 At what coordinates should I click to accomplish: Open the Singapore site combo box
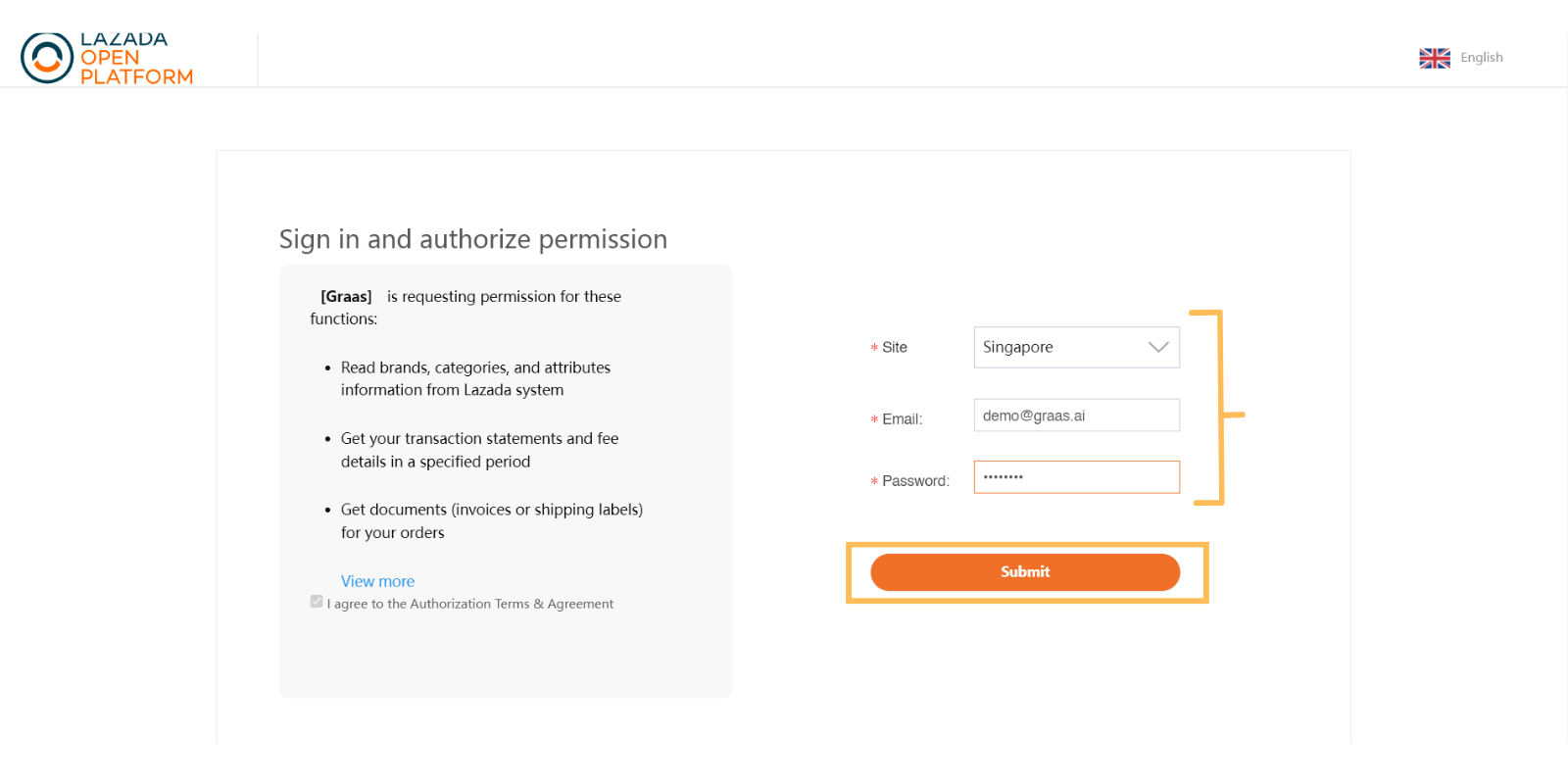click(1076, 347)
